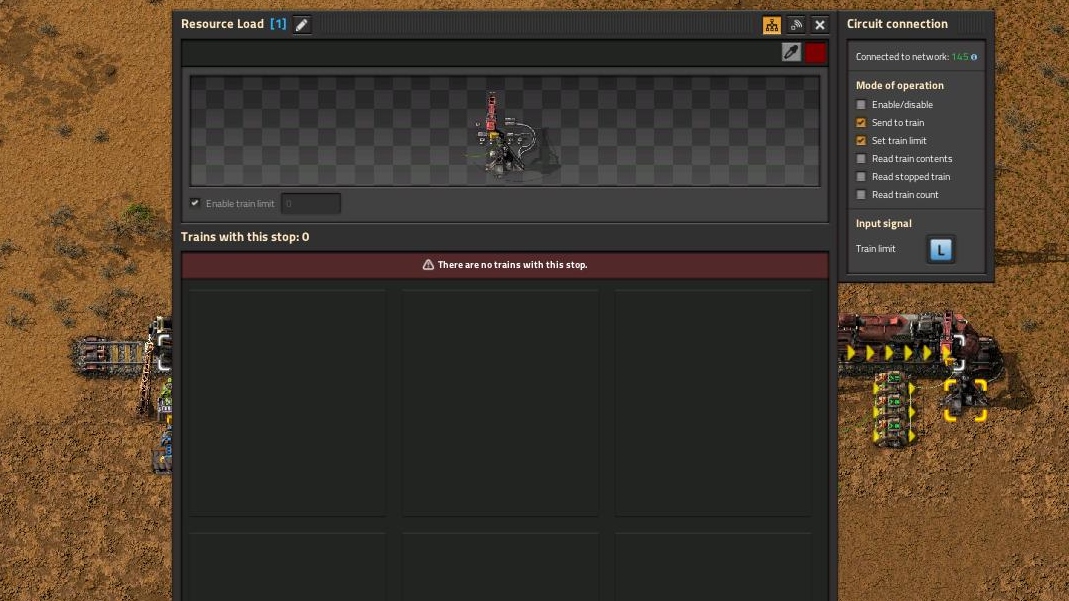
Task: Enable Read train count
Action: 861,195
